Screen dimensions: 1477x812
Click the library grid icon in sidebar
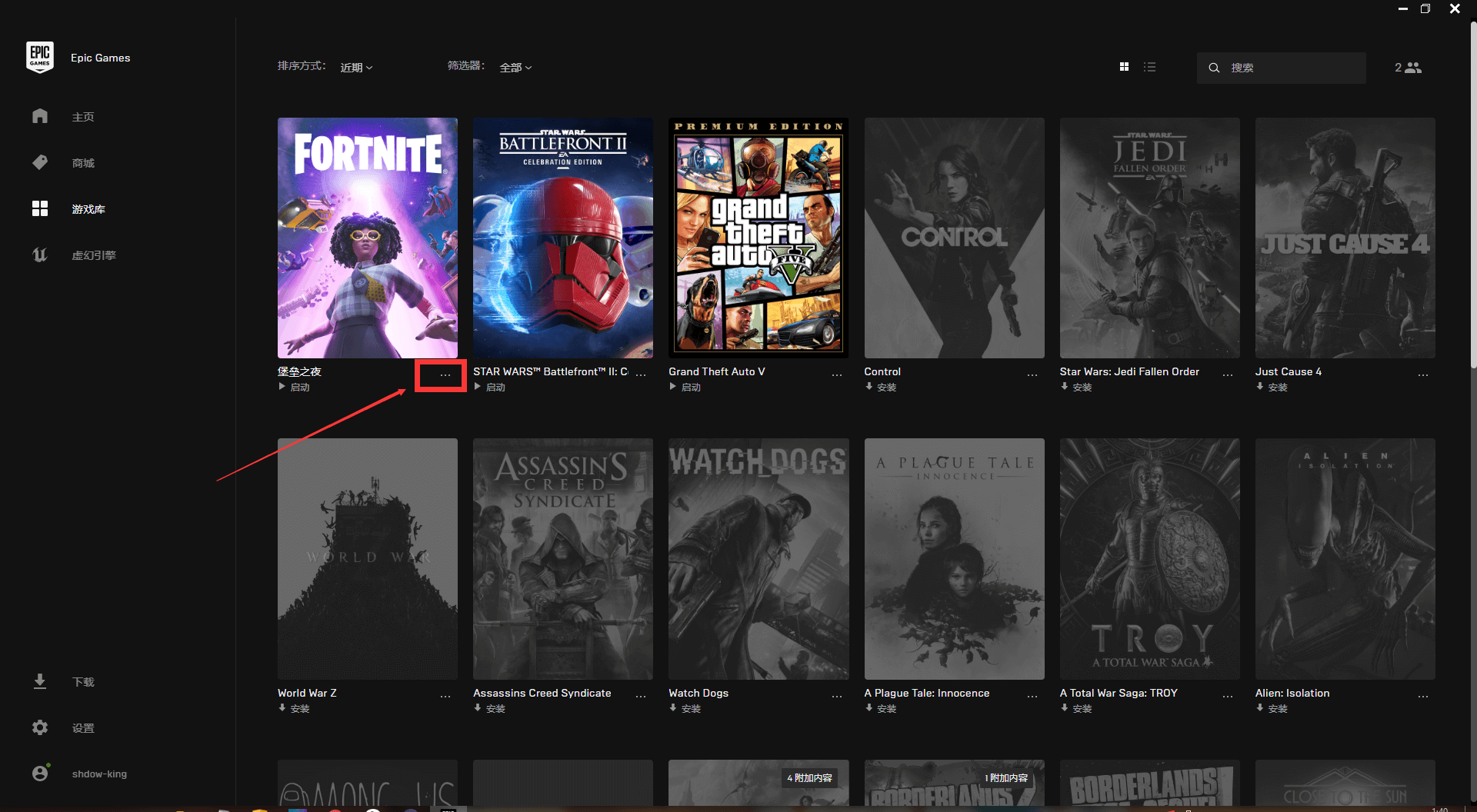pos(40,208)
